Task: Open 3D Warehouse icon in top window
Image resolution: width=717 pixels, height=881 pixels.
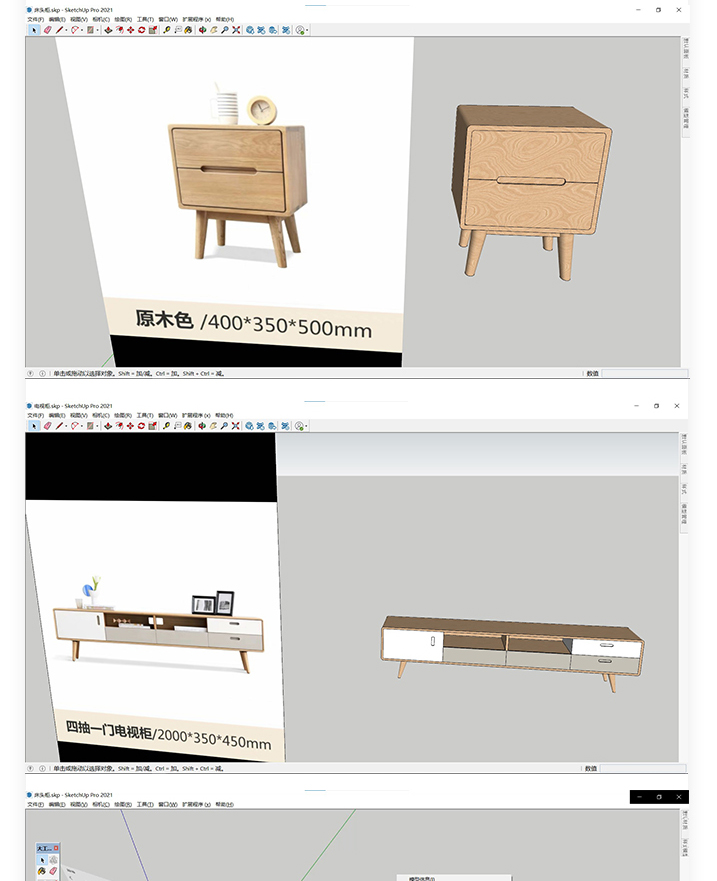Action: click(x=249, y=30)
